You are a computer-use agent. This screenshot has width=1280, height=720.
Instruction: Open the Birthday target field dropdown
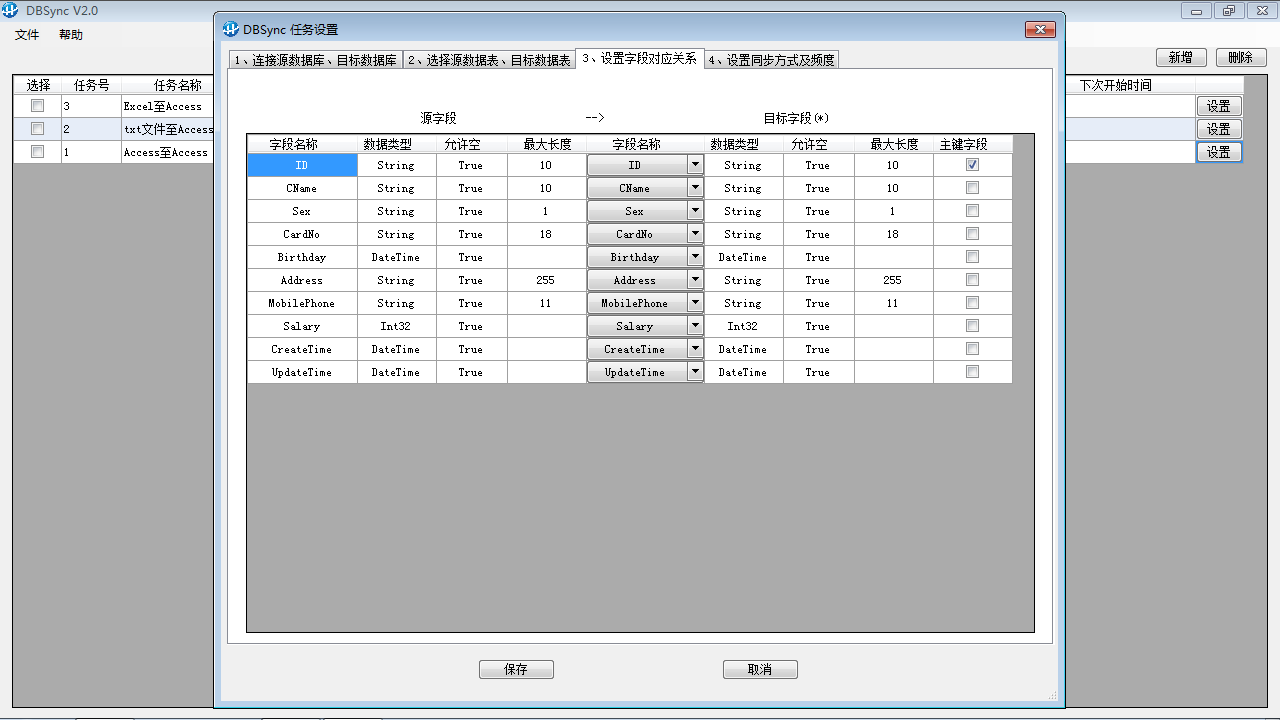[x=694, y=256]
